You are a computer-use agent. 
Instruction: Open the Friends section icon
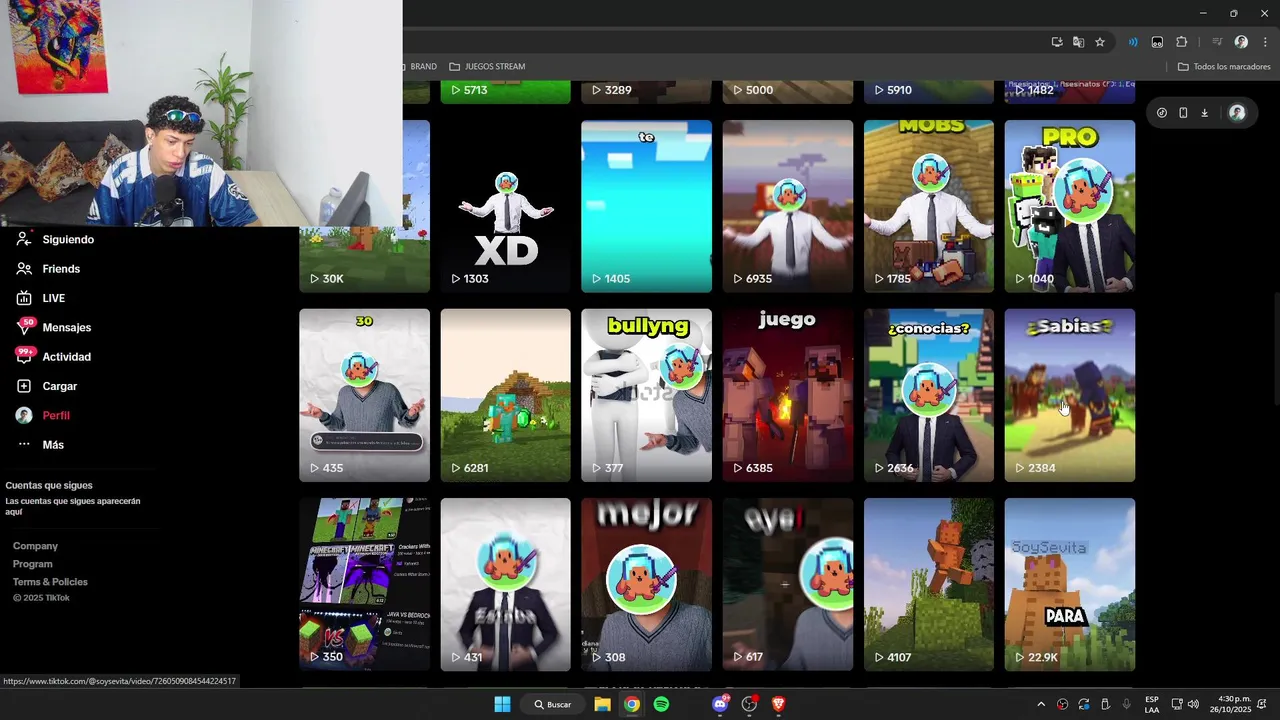click(x=24, y=269)
